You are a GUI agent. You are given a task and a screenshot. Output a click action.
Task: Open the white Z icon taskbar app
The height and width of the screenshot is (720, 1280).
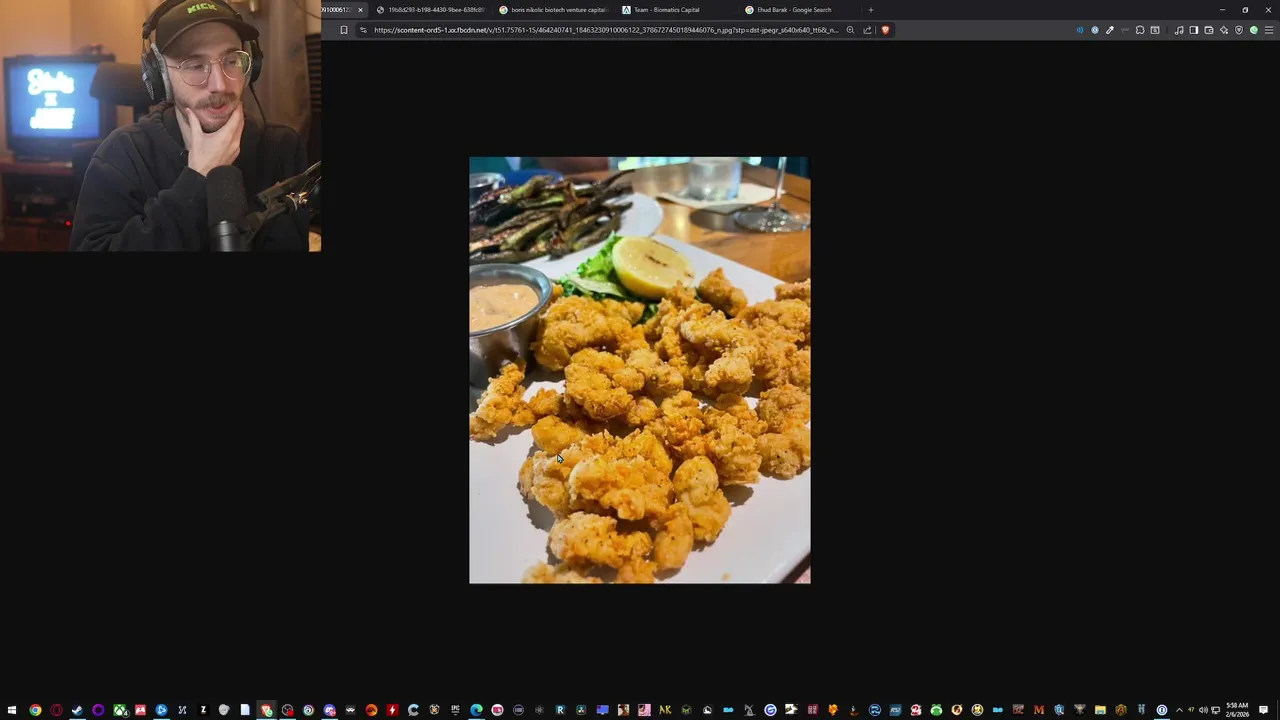point(203,710)
